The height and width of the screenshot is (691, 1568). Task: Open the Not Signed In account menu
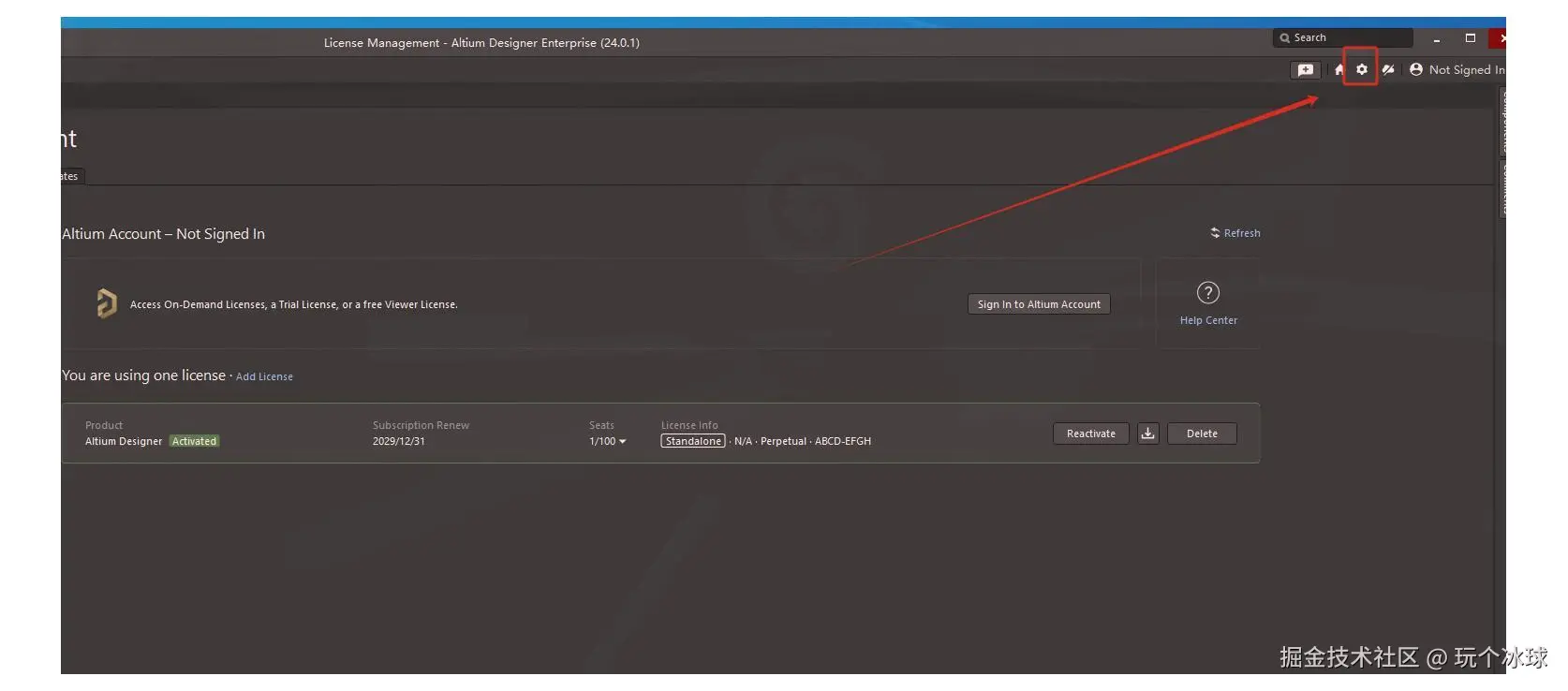[1457, 69]
